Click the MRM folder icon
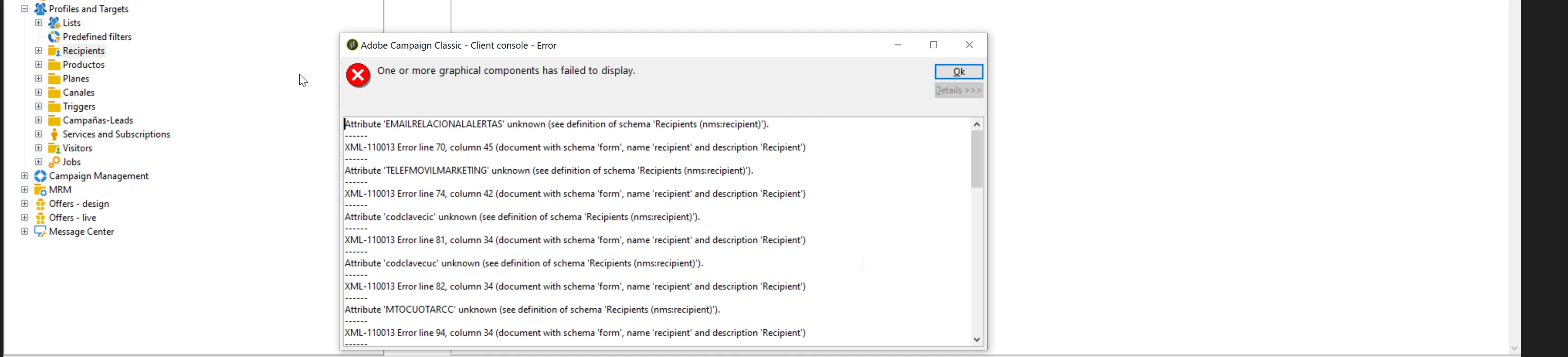The width and height of the screenshot is (1568, 357). tap(40, 190)
